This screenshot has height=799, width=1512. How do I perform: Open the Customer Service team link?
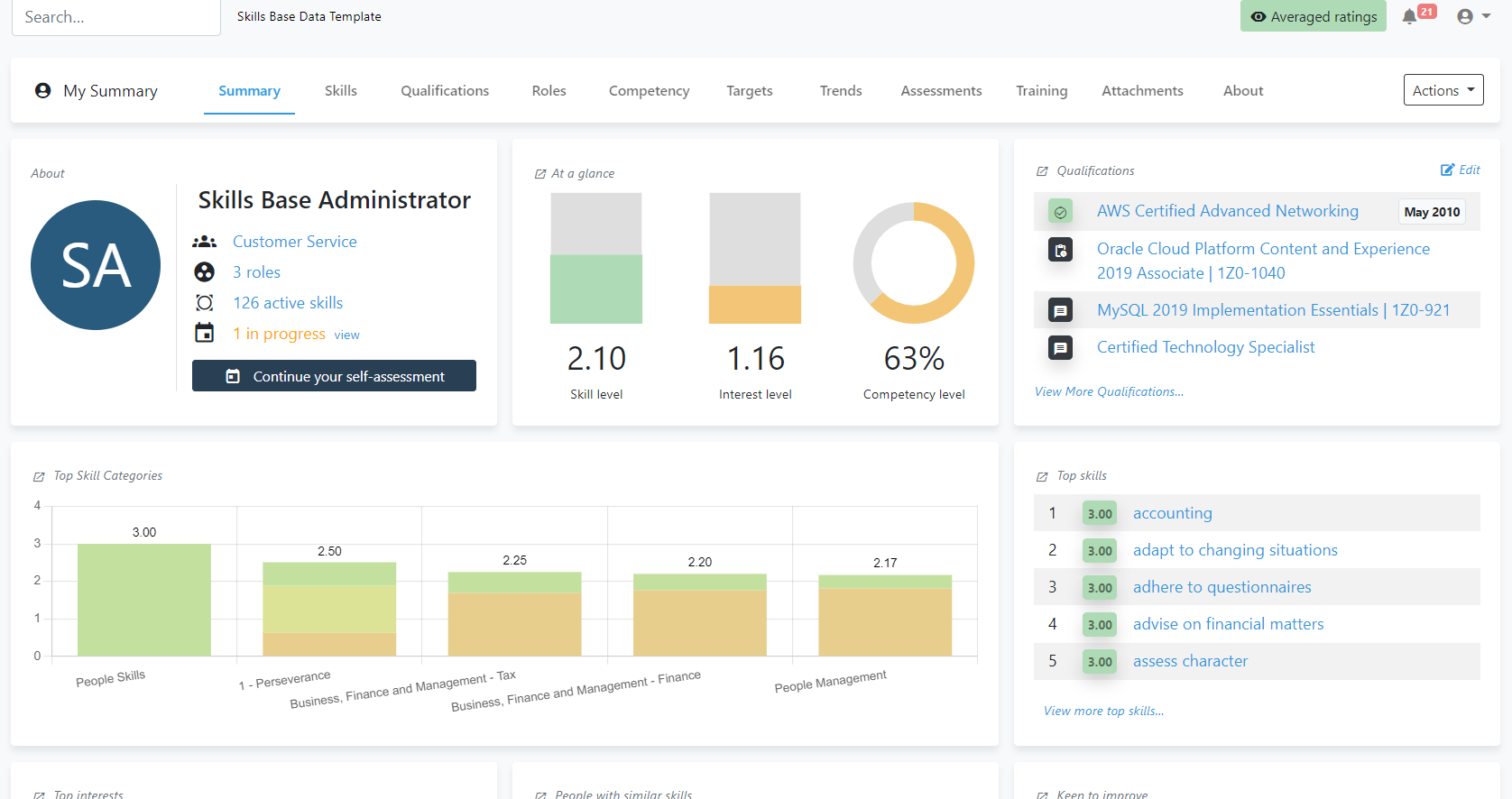294,242
